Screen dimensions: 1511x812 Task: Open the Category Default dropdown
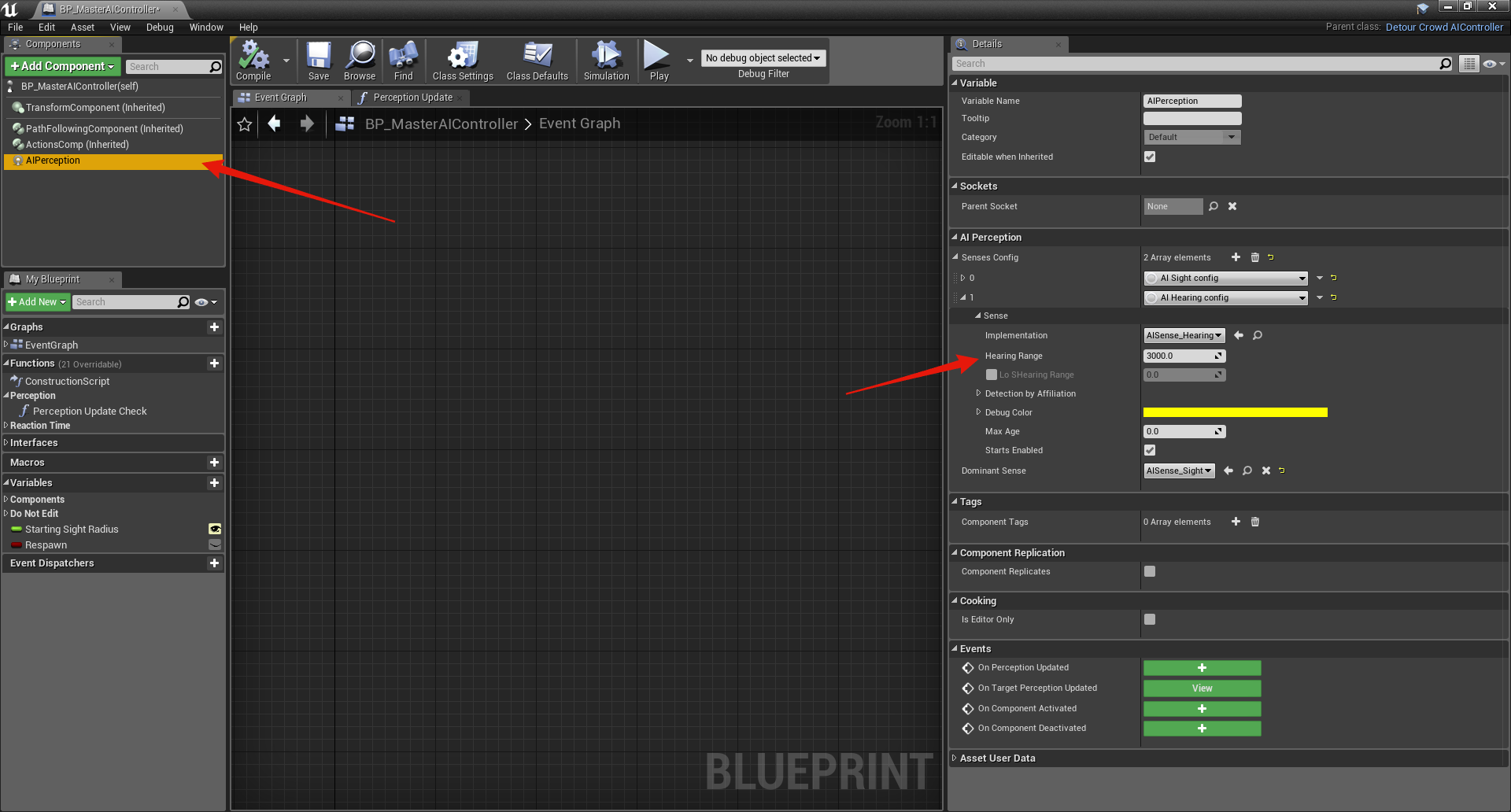[x=1191, y=137]
